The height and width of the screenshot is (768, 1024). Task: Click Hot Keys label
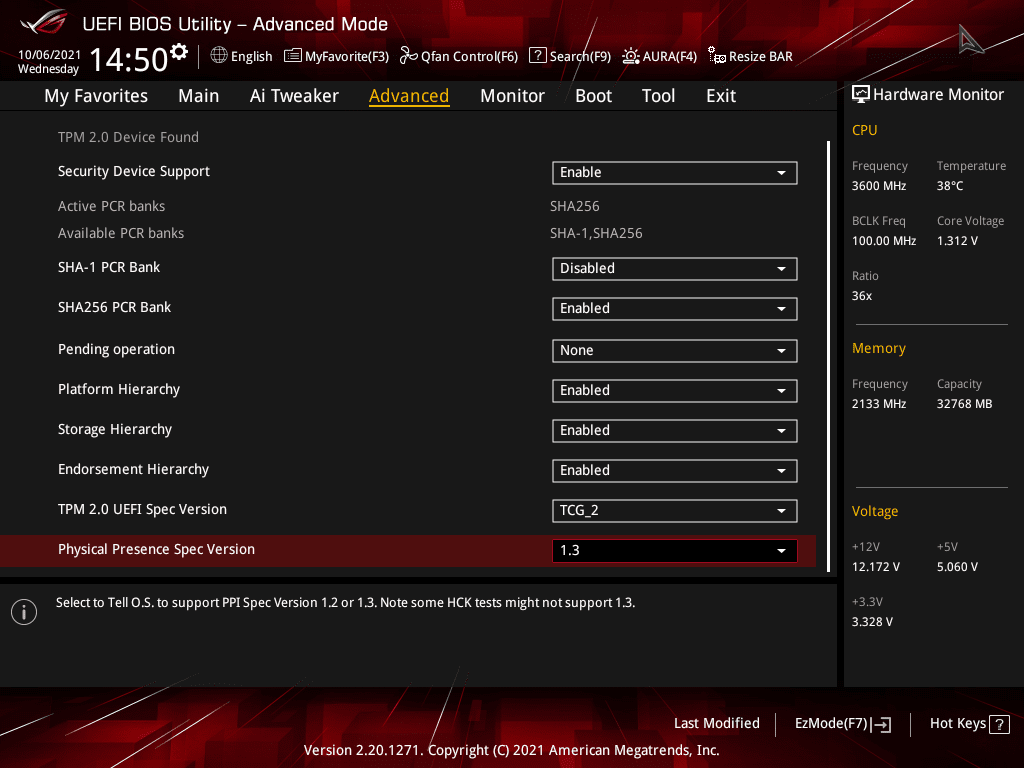pyautogui.click(x=957, y=724)
